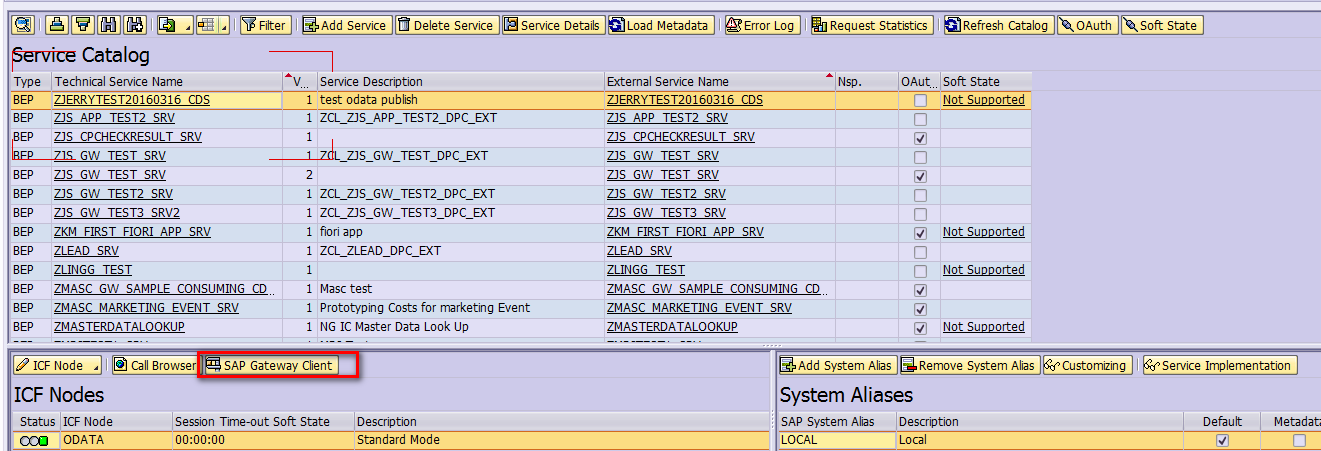The height and width of the screenshot is (451, 1321).
Task: Sort the catalog in descending order
Action: click(84, 25)
